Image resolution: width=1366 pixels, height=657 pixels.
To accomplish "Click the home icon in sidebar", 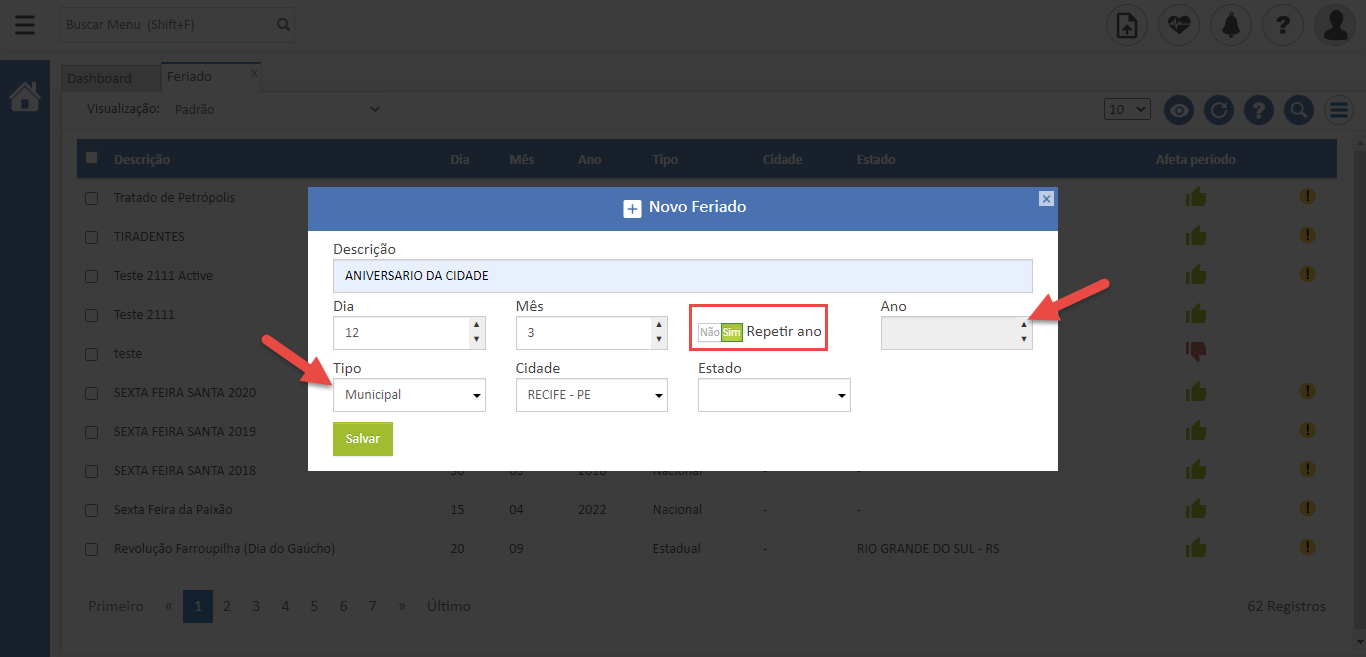I will [x=25, y=97].
